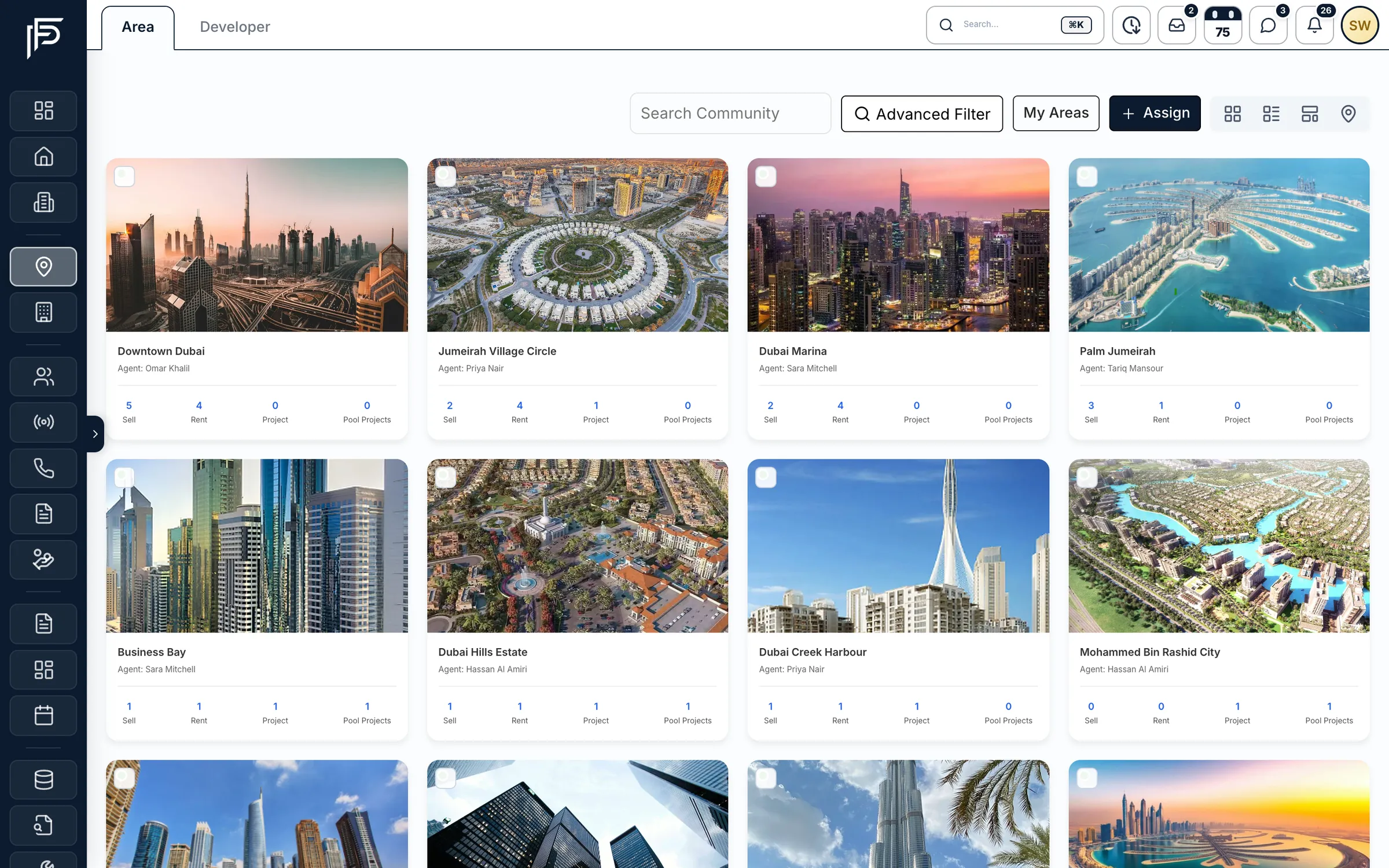Viewport: 1389px width, 868px height.
Task: Open the Advanced Filter
Action: 922,113
